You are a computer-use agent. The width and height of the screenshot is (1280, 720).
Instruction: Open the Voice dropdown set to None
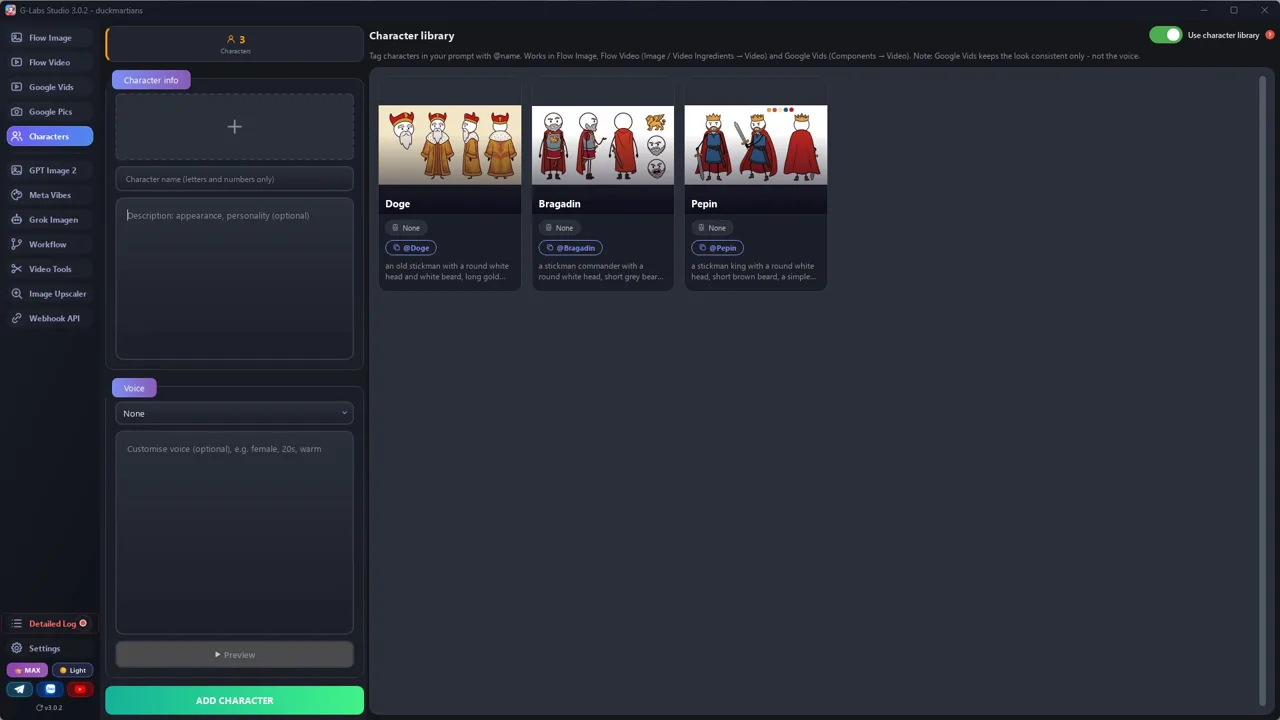234,413
